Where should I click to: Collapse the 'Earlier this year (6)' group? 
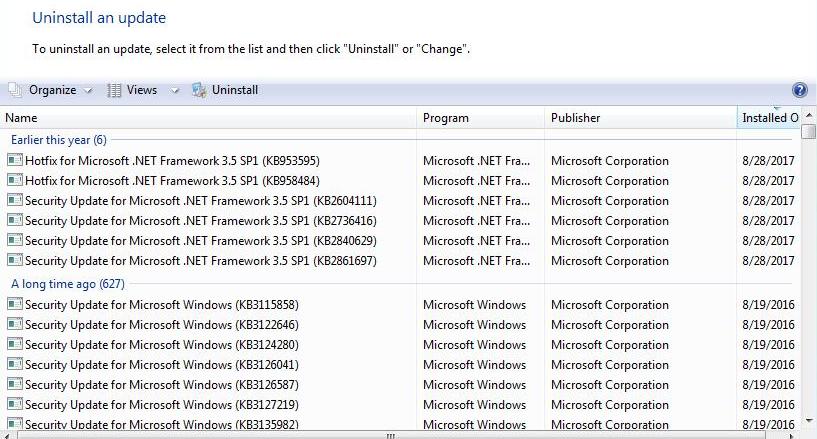(x=58, y=140)
